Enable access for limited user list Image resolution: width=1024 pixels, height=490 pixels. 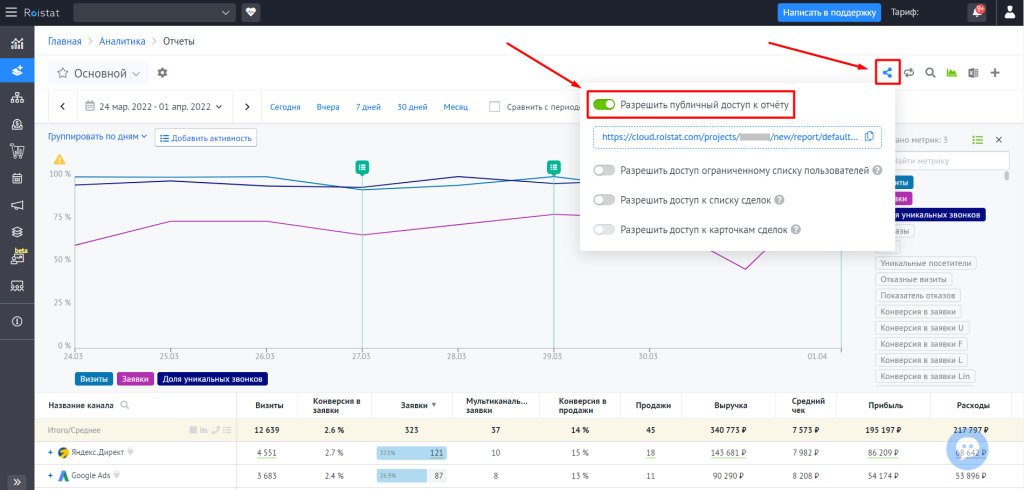coord(603,171)
